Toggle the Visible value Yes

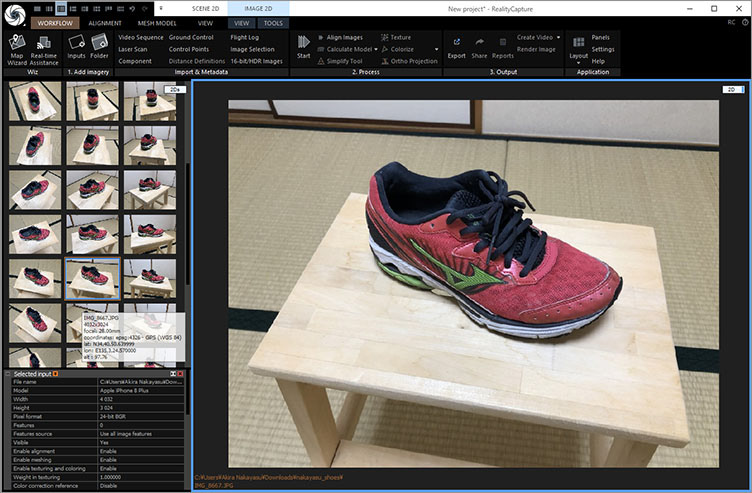pyautogui.click(x=141, y=443)
